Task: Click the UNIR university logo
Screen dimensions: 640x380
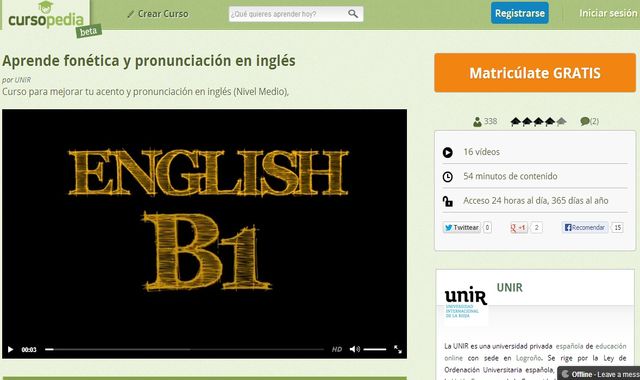Action: pos(466,302)
